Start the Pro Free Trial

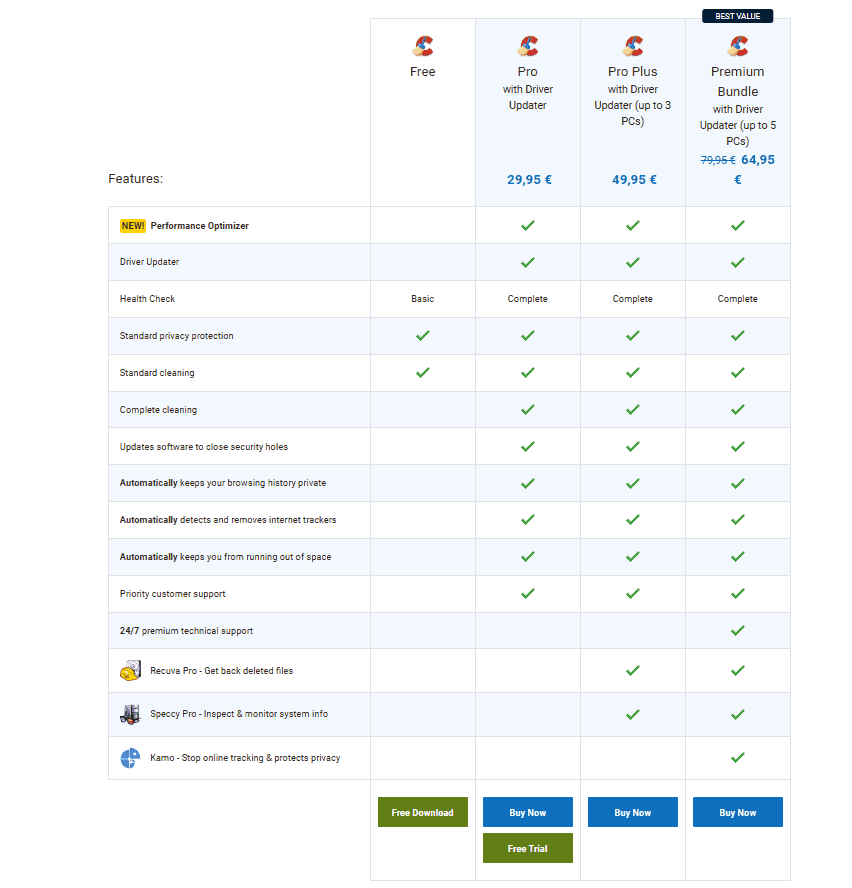pyautogui.click(x=527, y=848)
